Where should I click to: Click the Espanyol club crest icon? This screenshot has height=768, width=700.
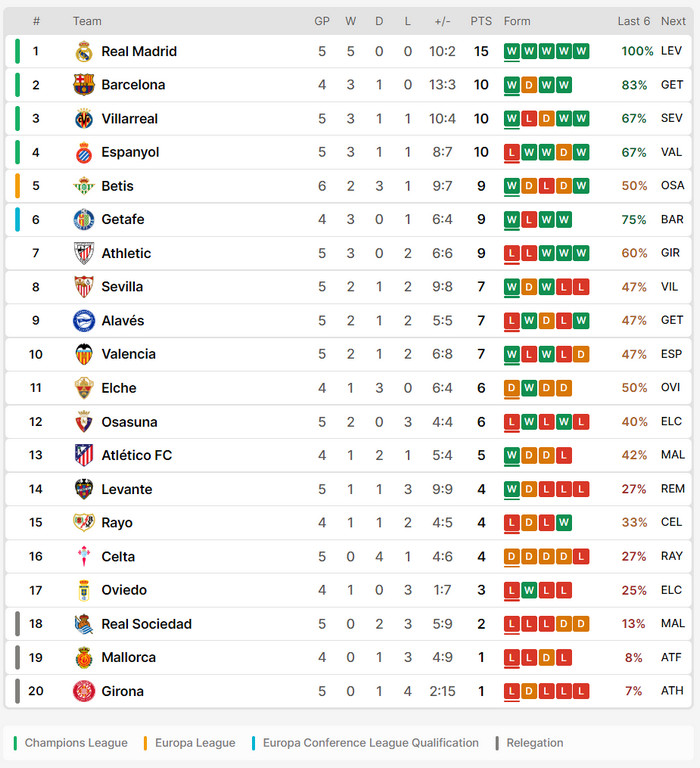click(x=84, y=152)
